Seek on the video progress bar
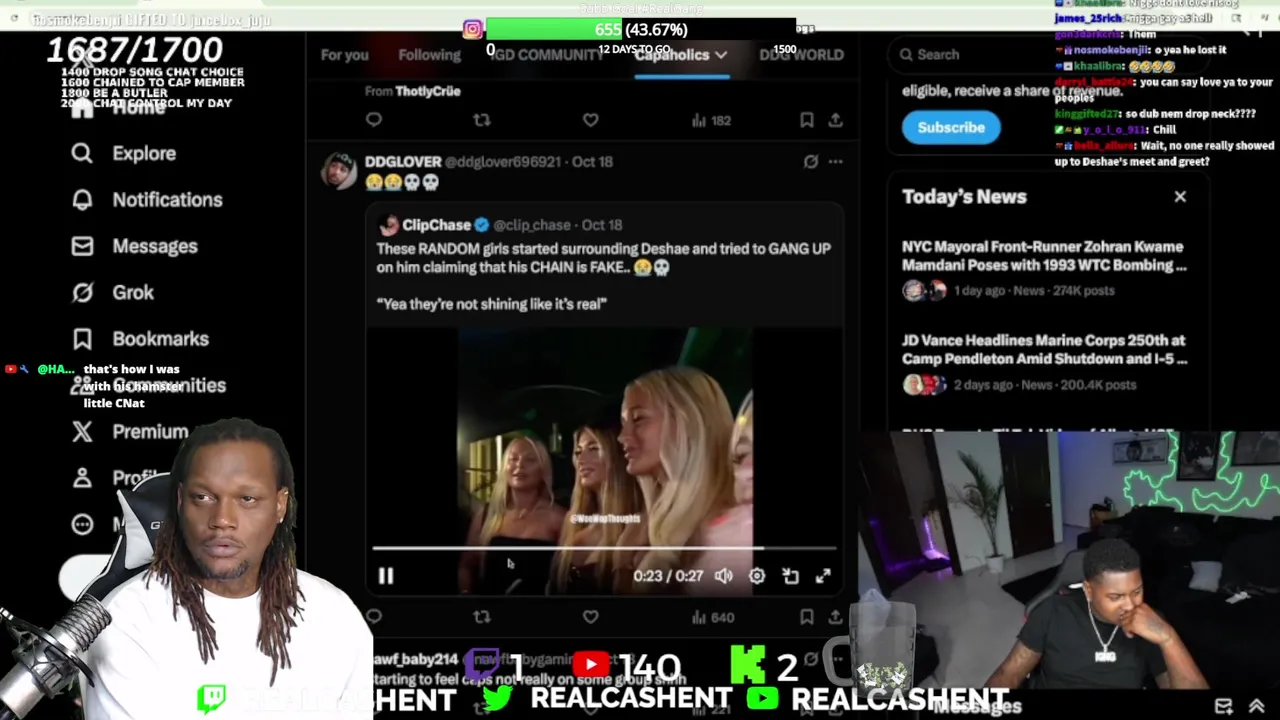The height and width of the screenshot is (720, 1280). (x=604, y=548)
